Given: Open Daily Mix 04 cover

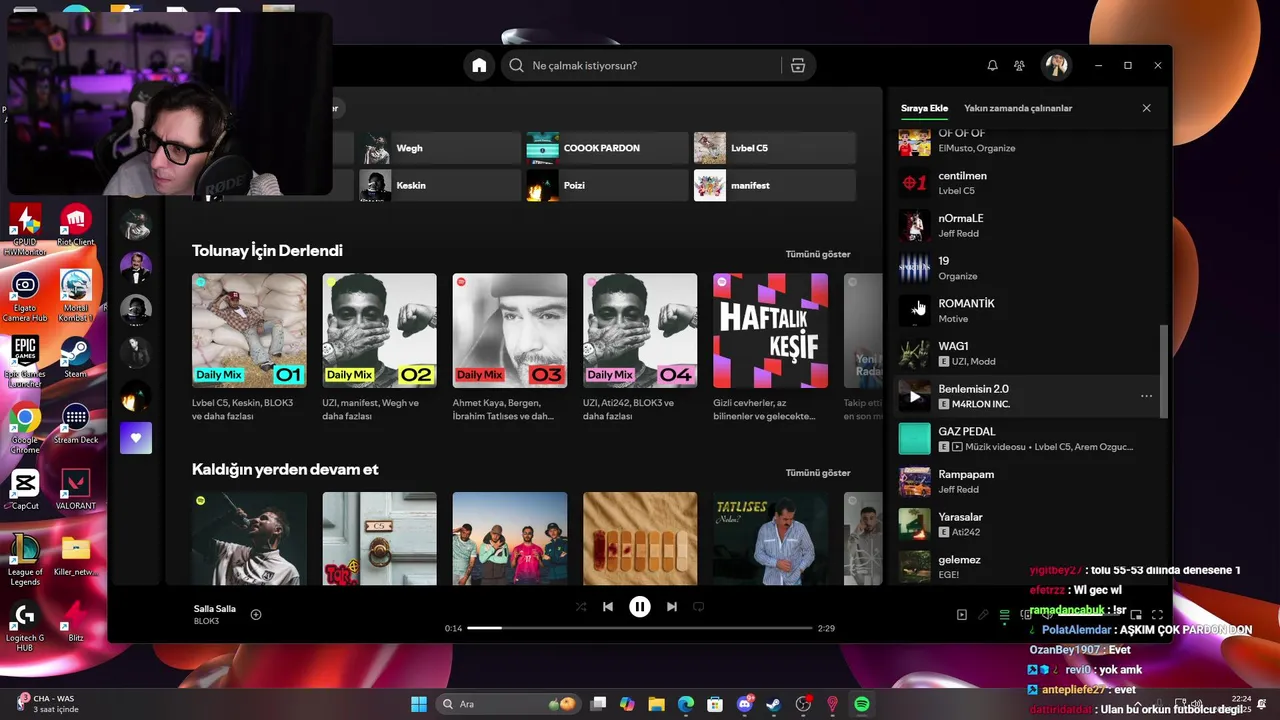Looking at the screenshot, I should 640,331.
